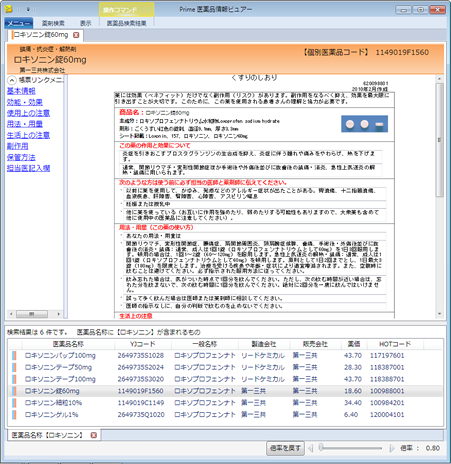Viewport: 451px width, 464px height.
Task: Click the row icon beside ロキソニンゲル1%
Action: click(x=14, y=415)
